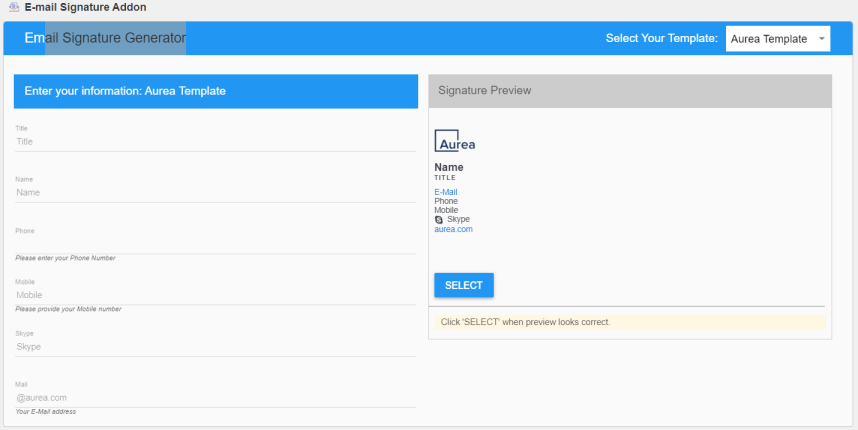Click the Aurea logo in preview

pos(455,141)
